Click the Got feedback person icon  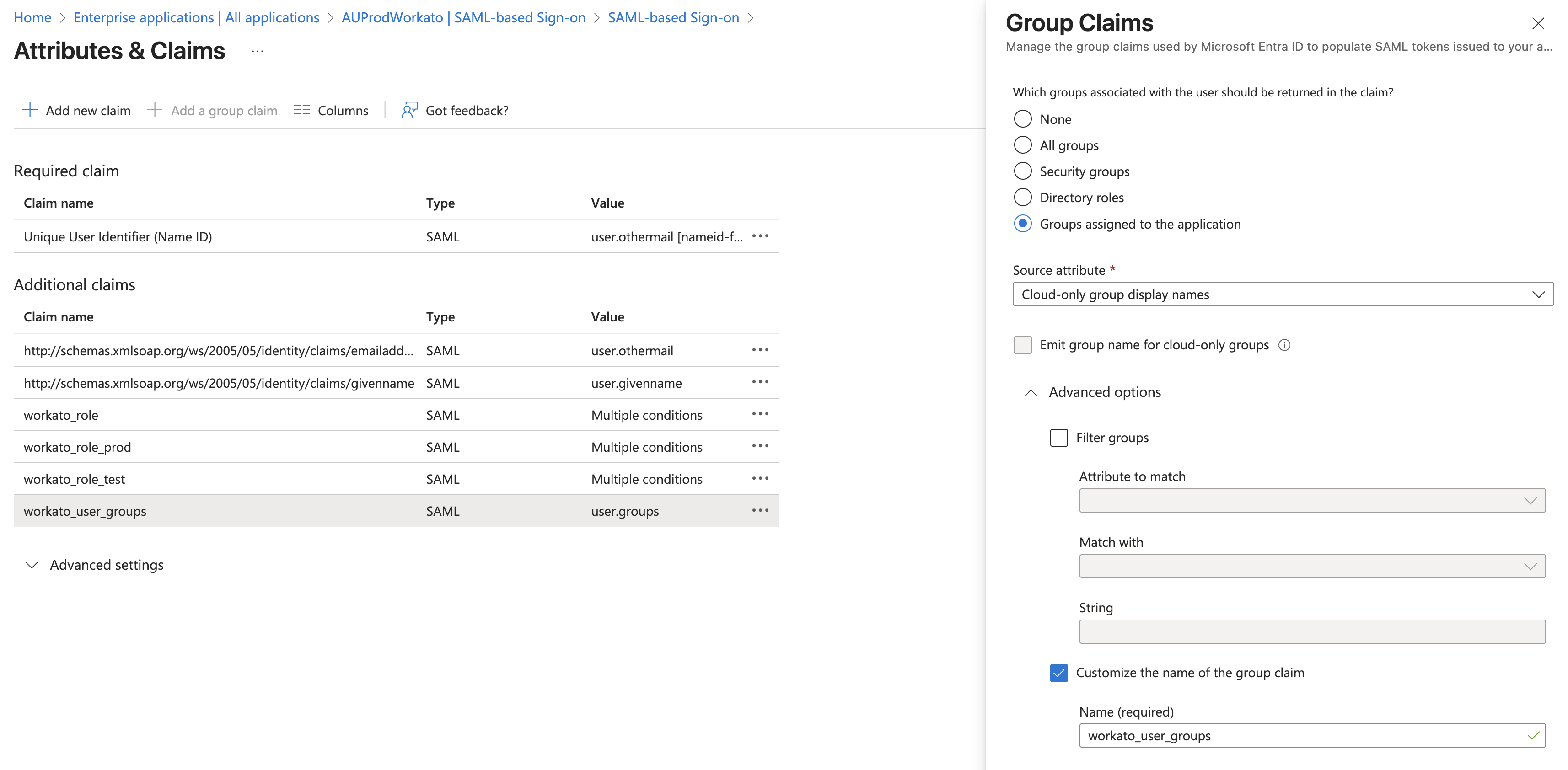point(409,110)
